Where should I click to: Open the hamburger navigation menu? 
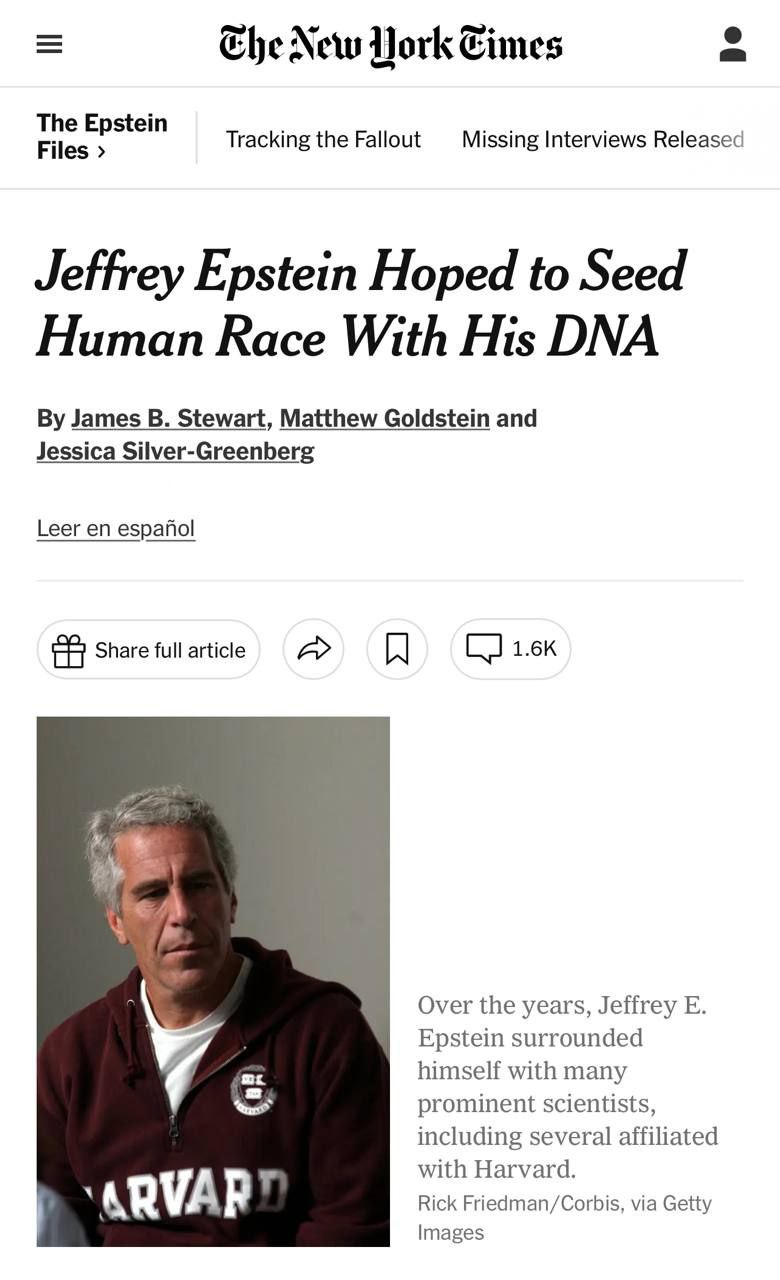point(49,45)
